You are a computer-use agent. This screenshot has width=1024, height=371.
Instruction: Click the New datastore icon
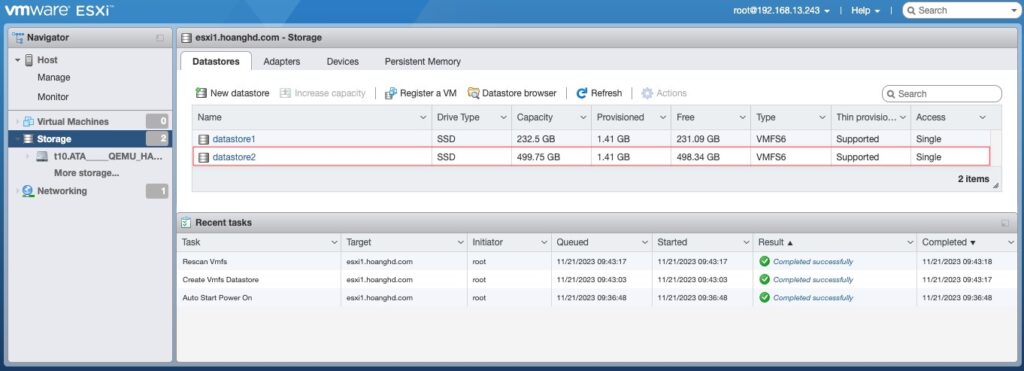tap(201, 93)
